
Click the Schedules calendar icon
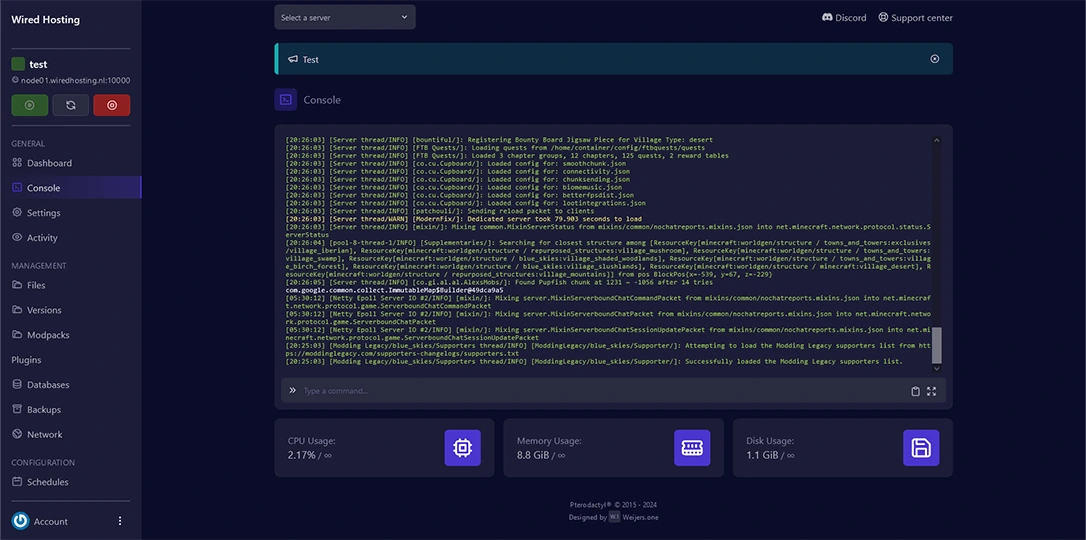pos(17,482)
